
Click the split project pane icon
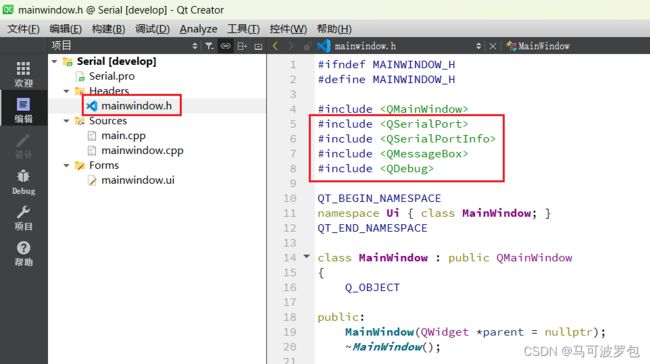[x=242, y=46]
